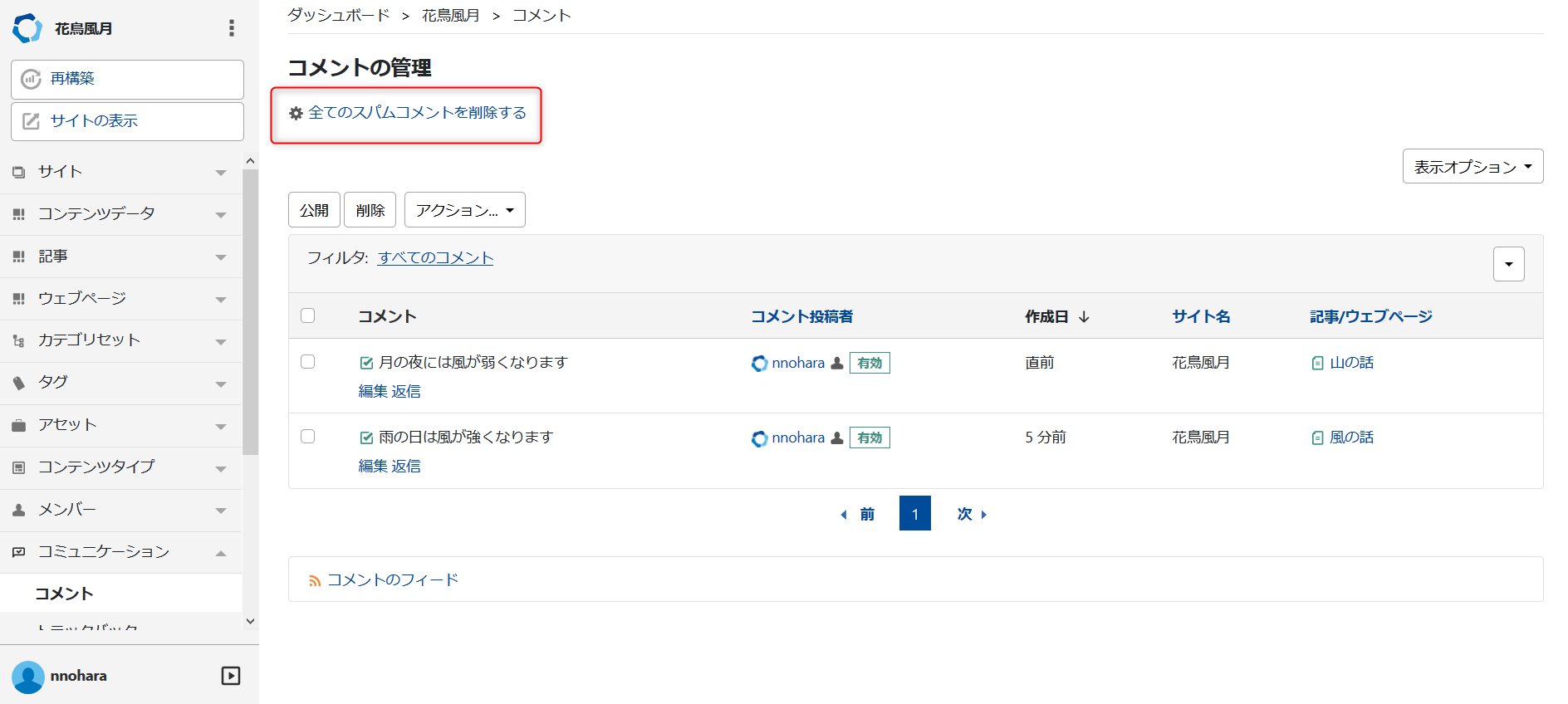Open the 表示オプション dropdown
Image resolution: width=1568 pixels, height=704 pixels.
[x=1472, y=166]
